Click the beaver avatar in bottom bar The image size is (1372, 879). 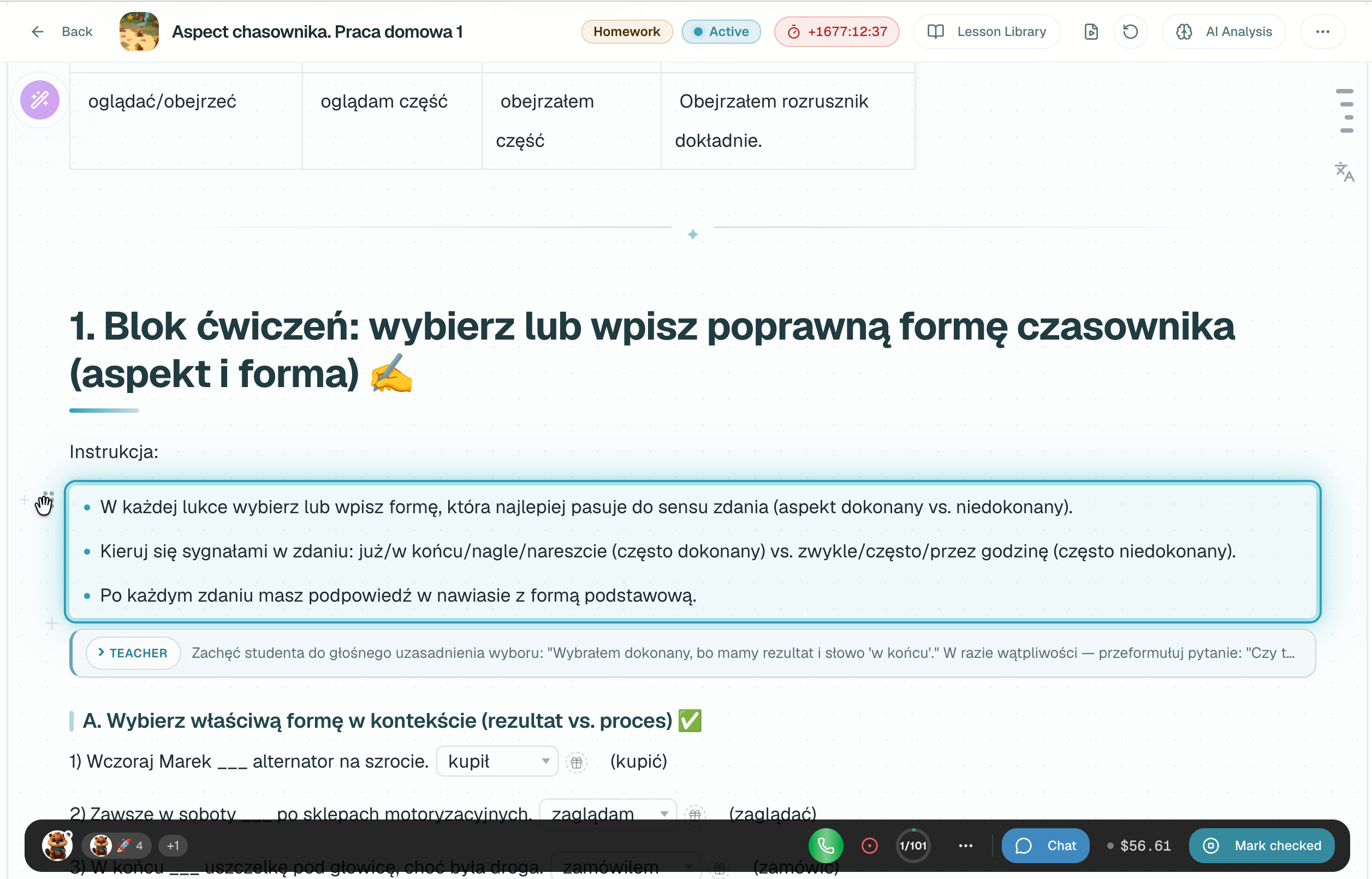point(58,845)
